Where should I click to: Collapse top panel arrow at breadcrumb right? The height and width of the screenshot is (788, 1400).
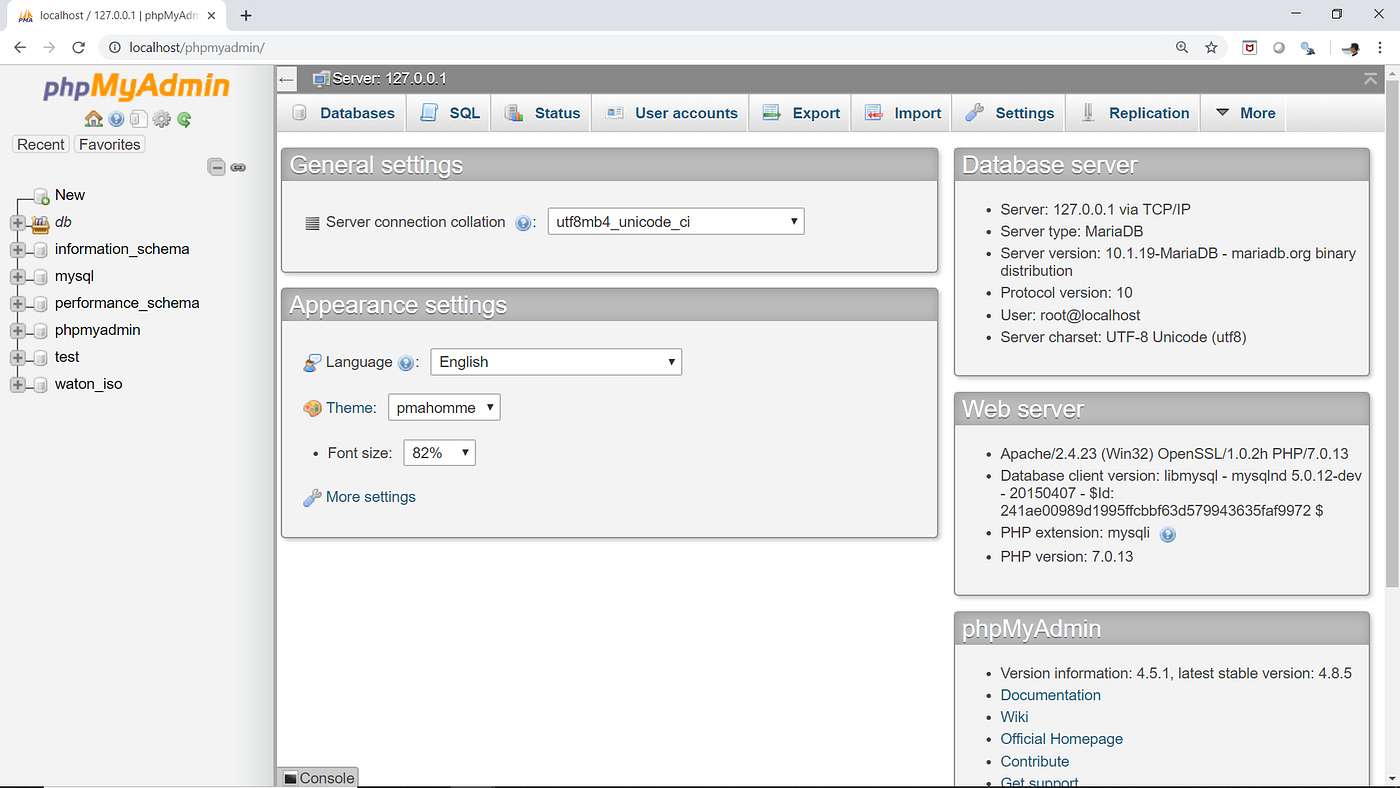[1370, 78]
